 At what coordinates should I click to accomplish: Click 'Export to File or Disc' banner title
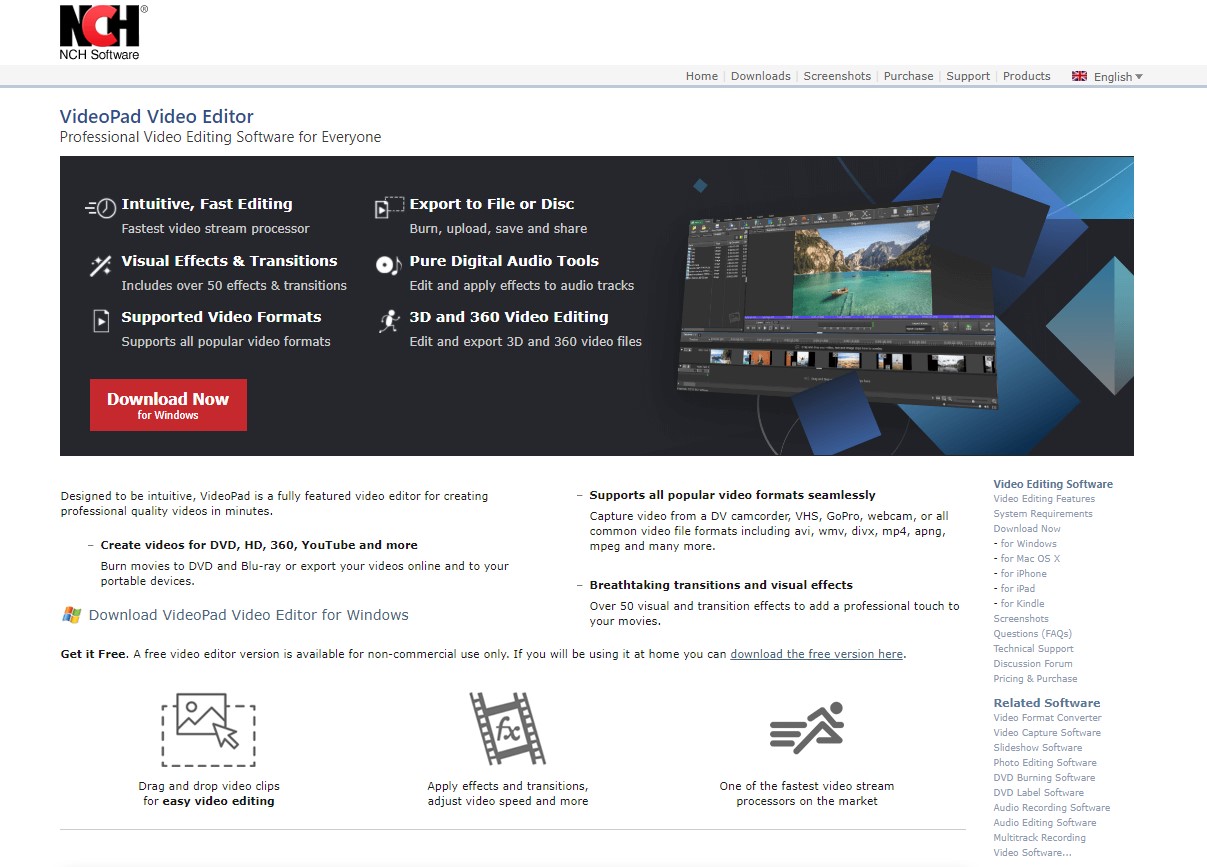pos(492,204)
